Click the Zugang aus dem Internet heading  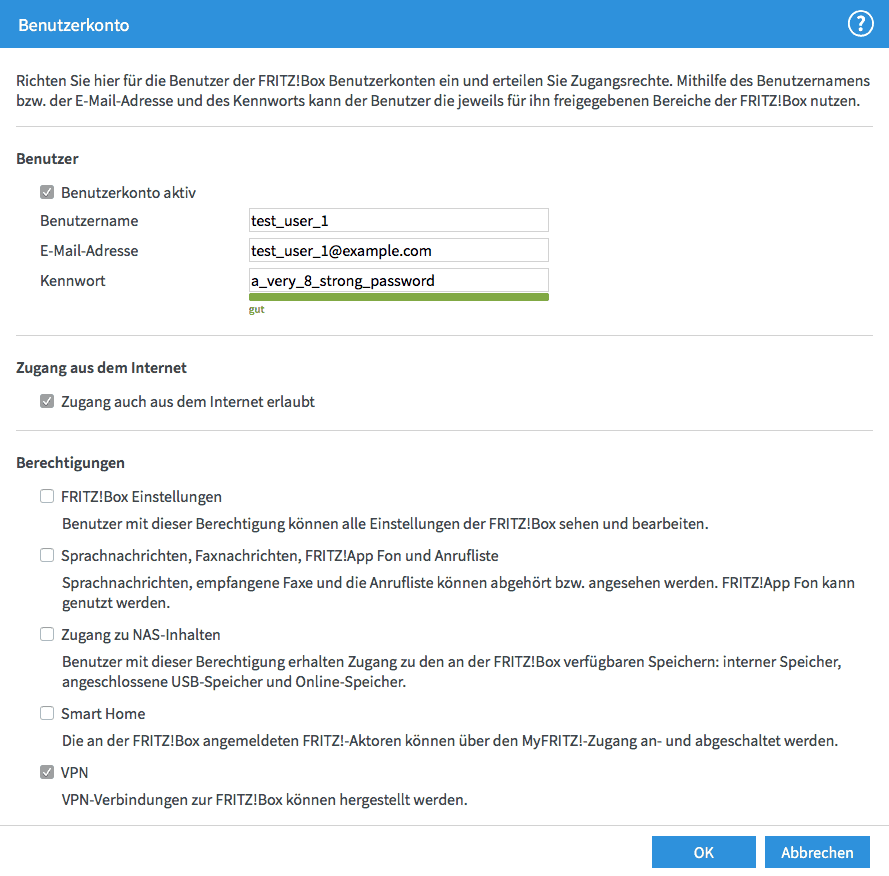[101, 368]
